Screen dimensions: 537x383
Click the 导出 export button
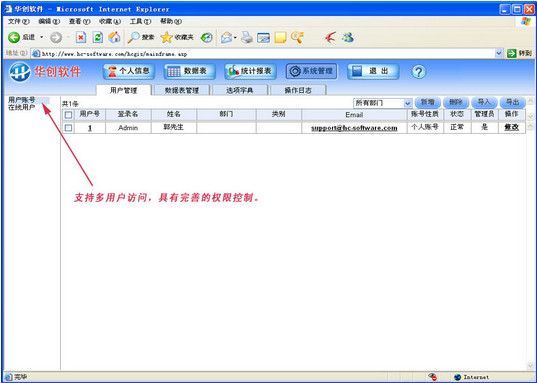pyautogui.click(x=513, y=102)
